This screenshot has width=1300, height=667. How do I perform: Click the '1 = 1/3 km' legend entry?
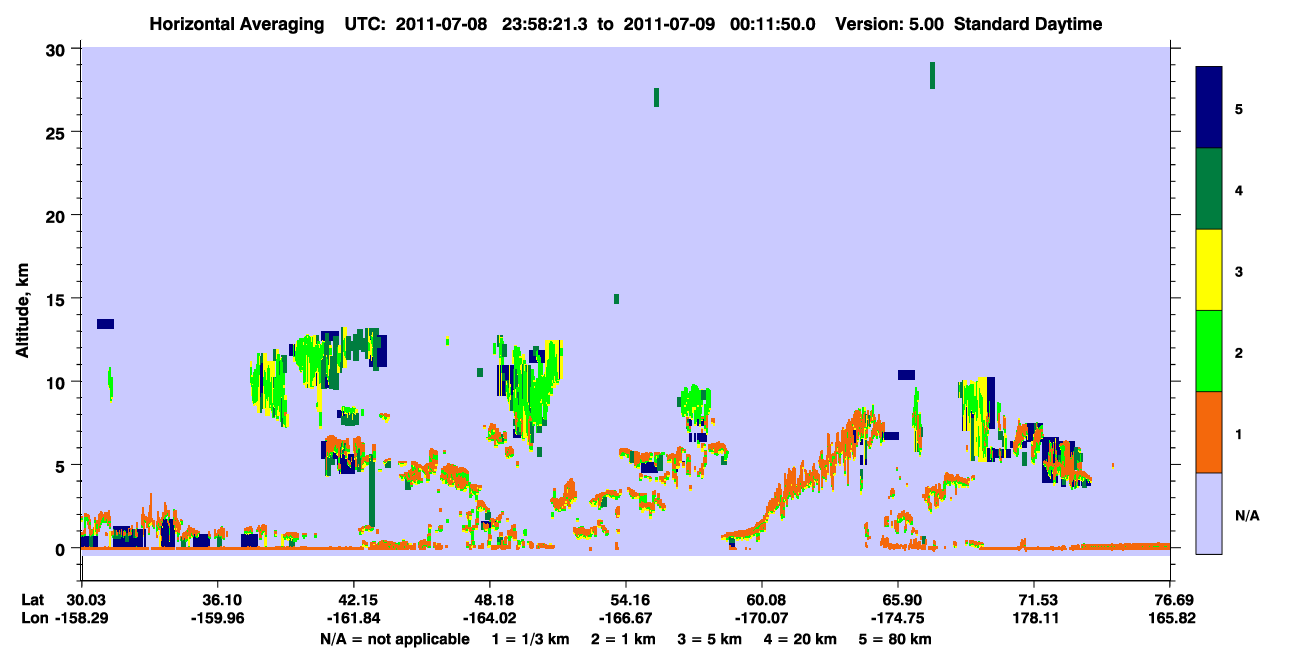coord(528,639)
